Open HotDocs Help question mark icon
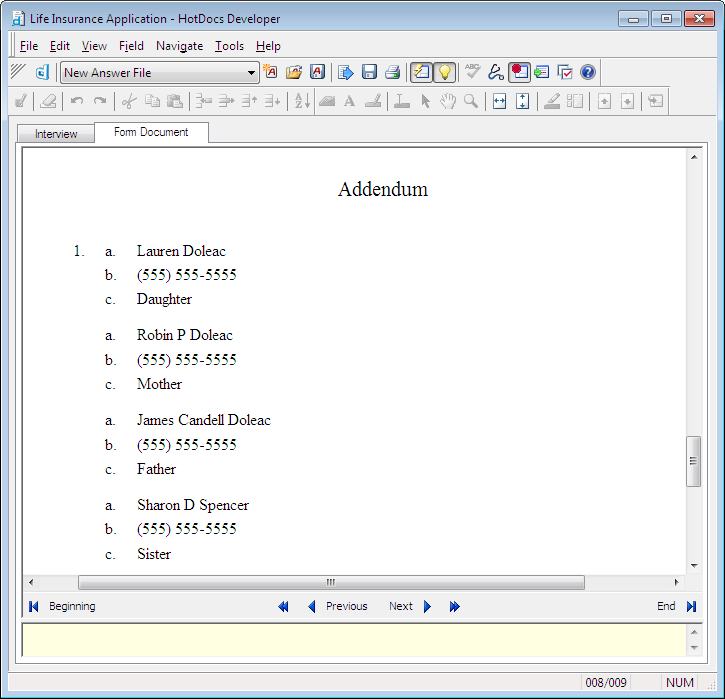Image resolution: width=725 pixels, height=699 pixels. click(588, 72)
